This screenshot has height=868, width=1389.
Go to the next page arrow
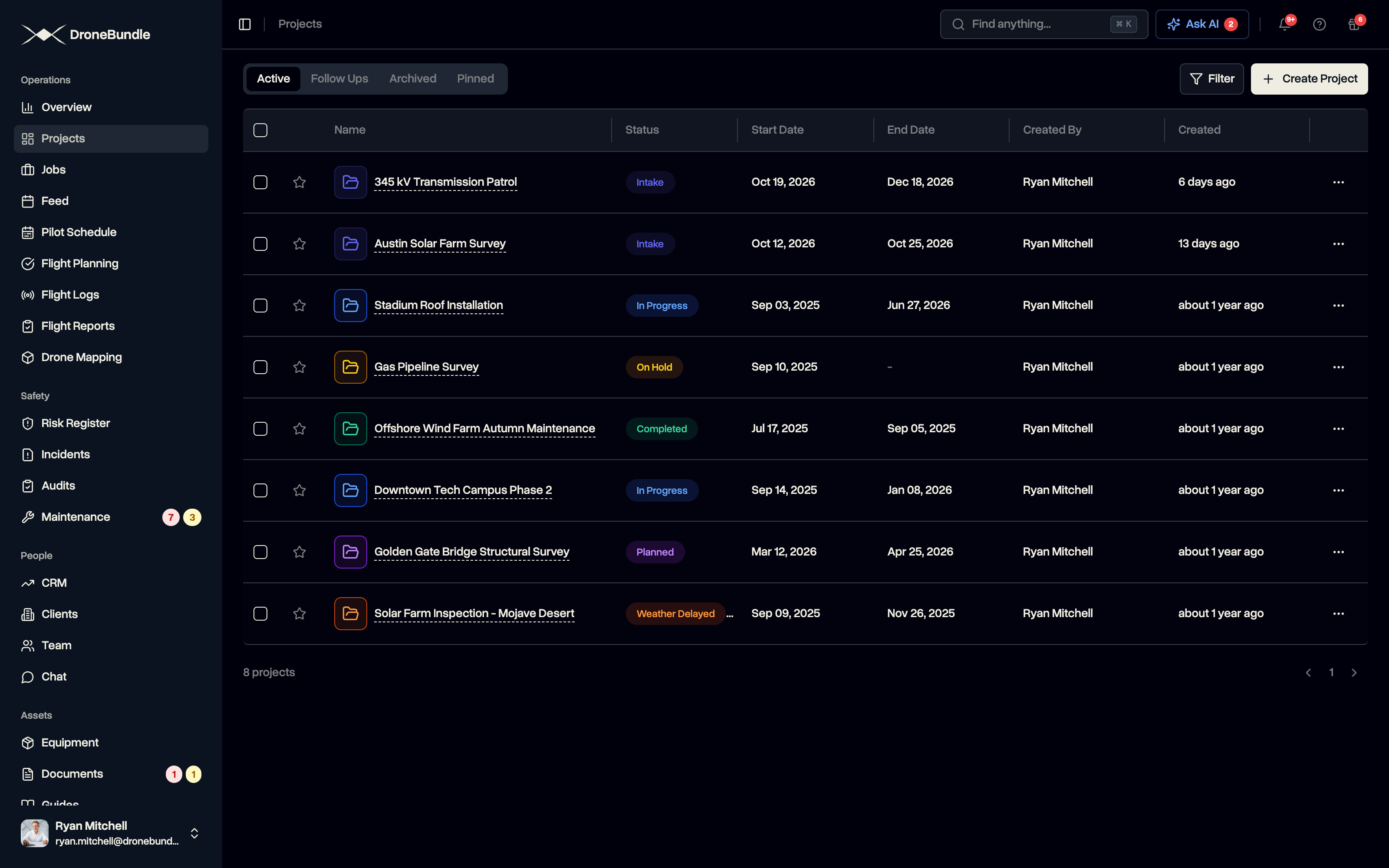point(1353,673)
